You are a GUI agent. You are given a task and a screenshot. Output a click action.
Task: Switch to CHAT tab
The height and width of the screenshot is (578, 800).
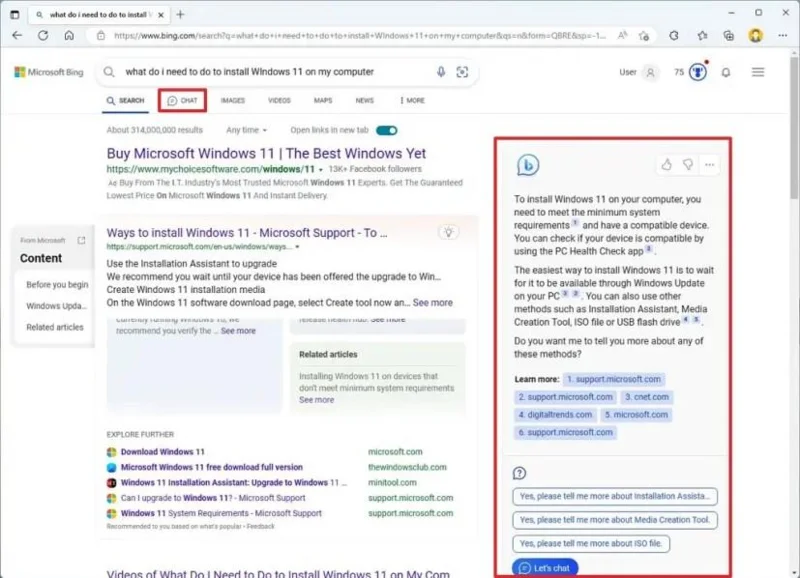(182, 100)
